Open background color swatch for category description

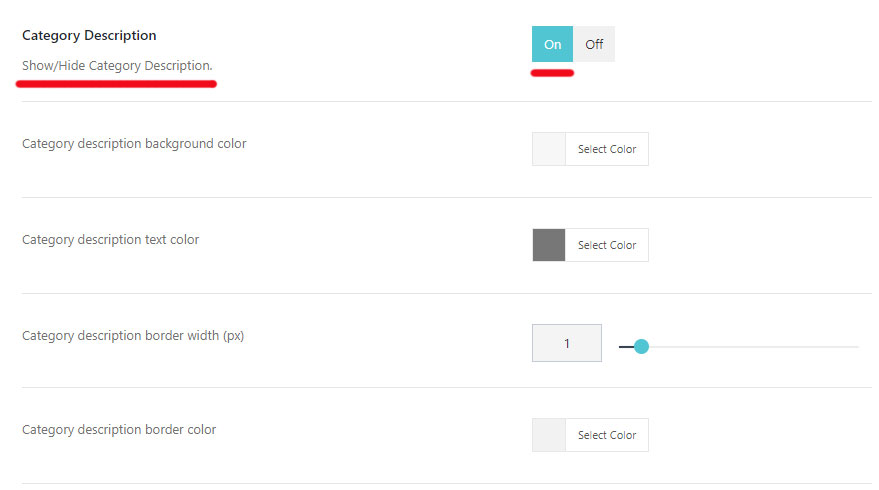tap(549, 149)
